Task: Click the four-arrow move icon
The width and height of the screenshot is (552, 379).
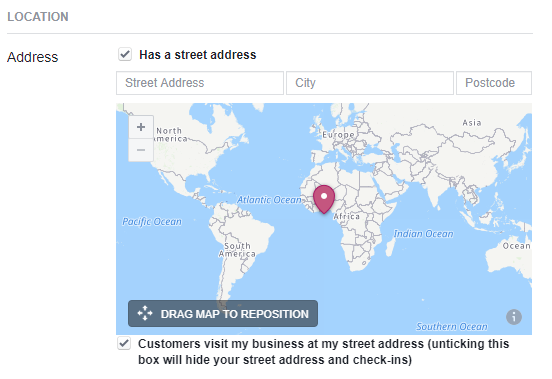Action: (145, 313)
